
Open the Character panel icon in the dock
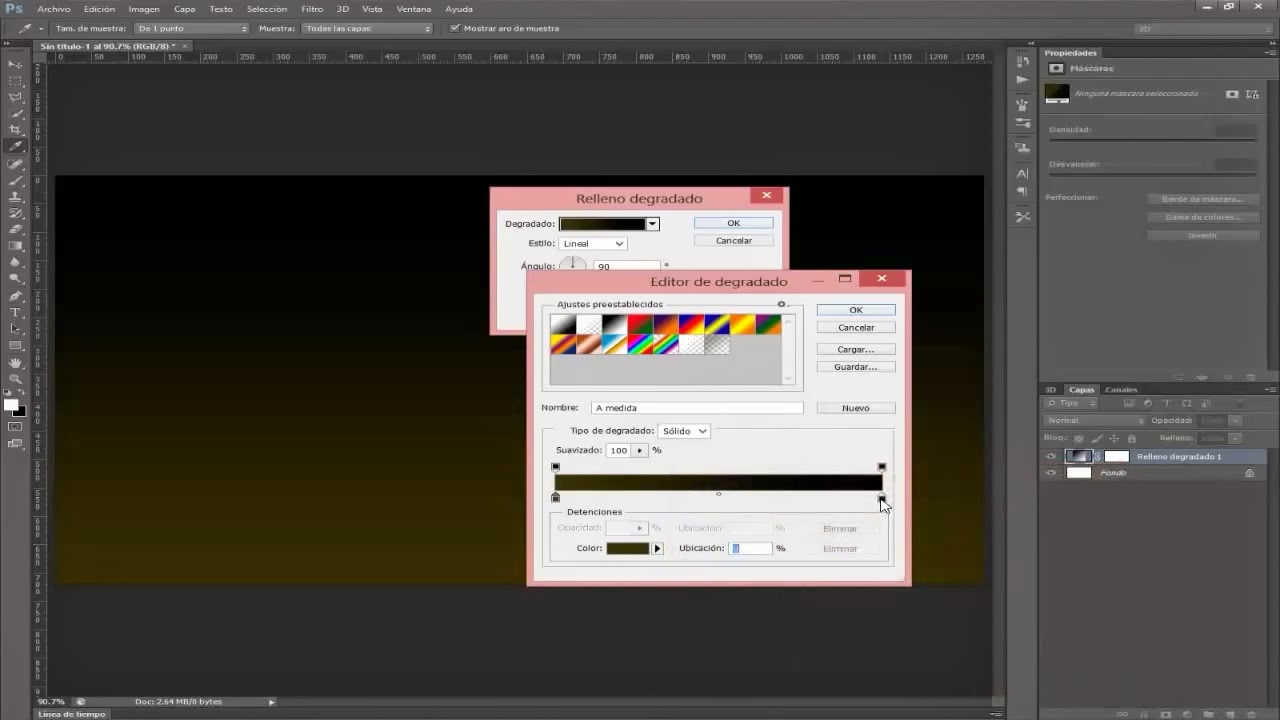coord(1022,174)
